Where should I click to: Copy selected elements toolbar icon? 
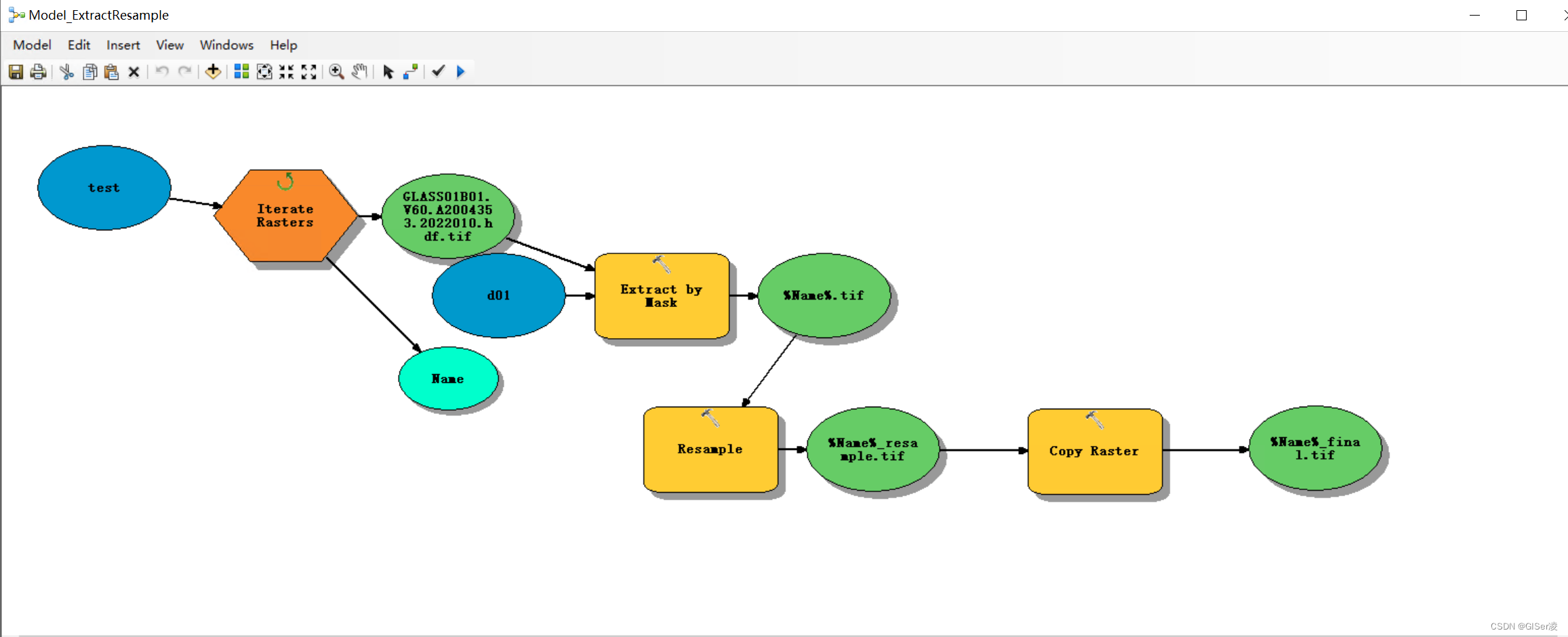tap(89, 72)
